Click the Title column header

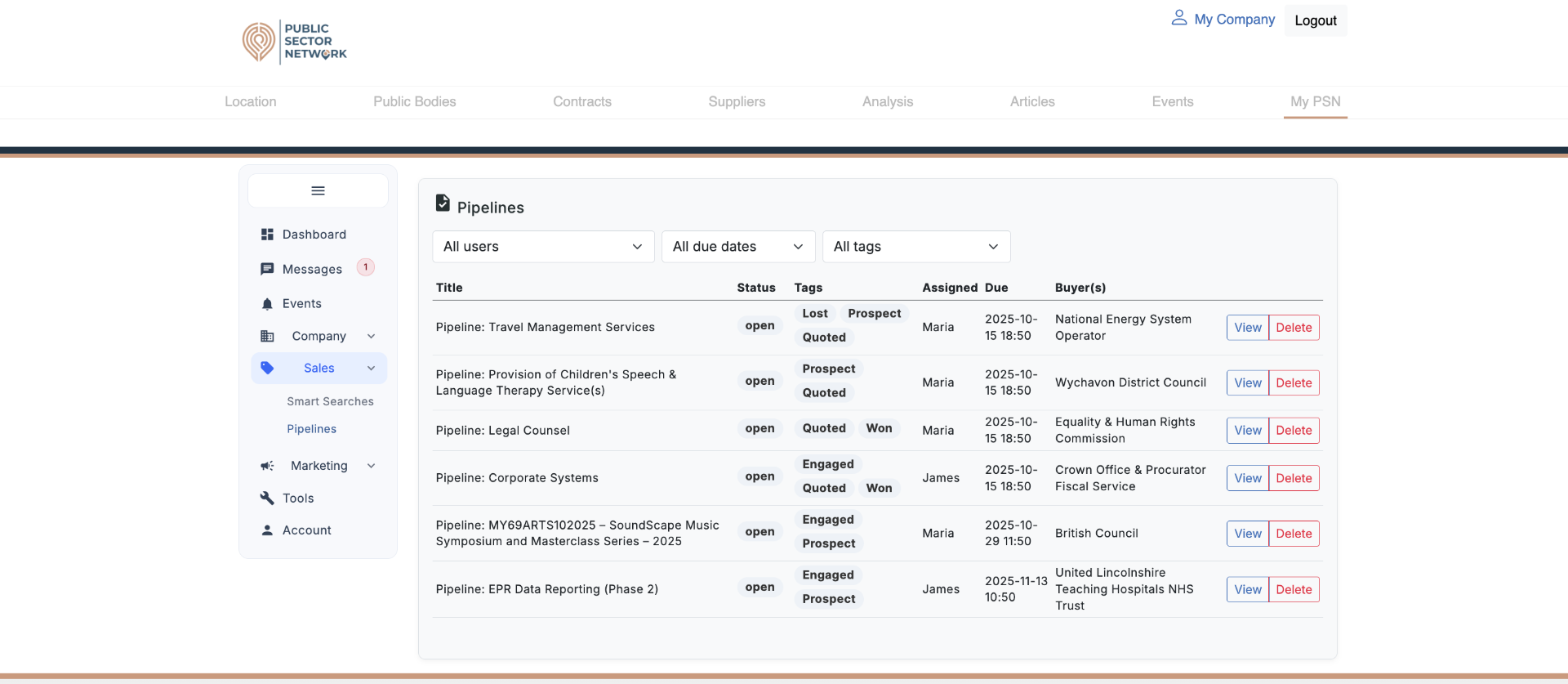coord(449,288)
